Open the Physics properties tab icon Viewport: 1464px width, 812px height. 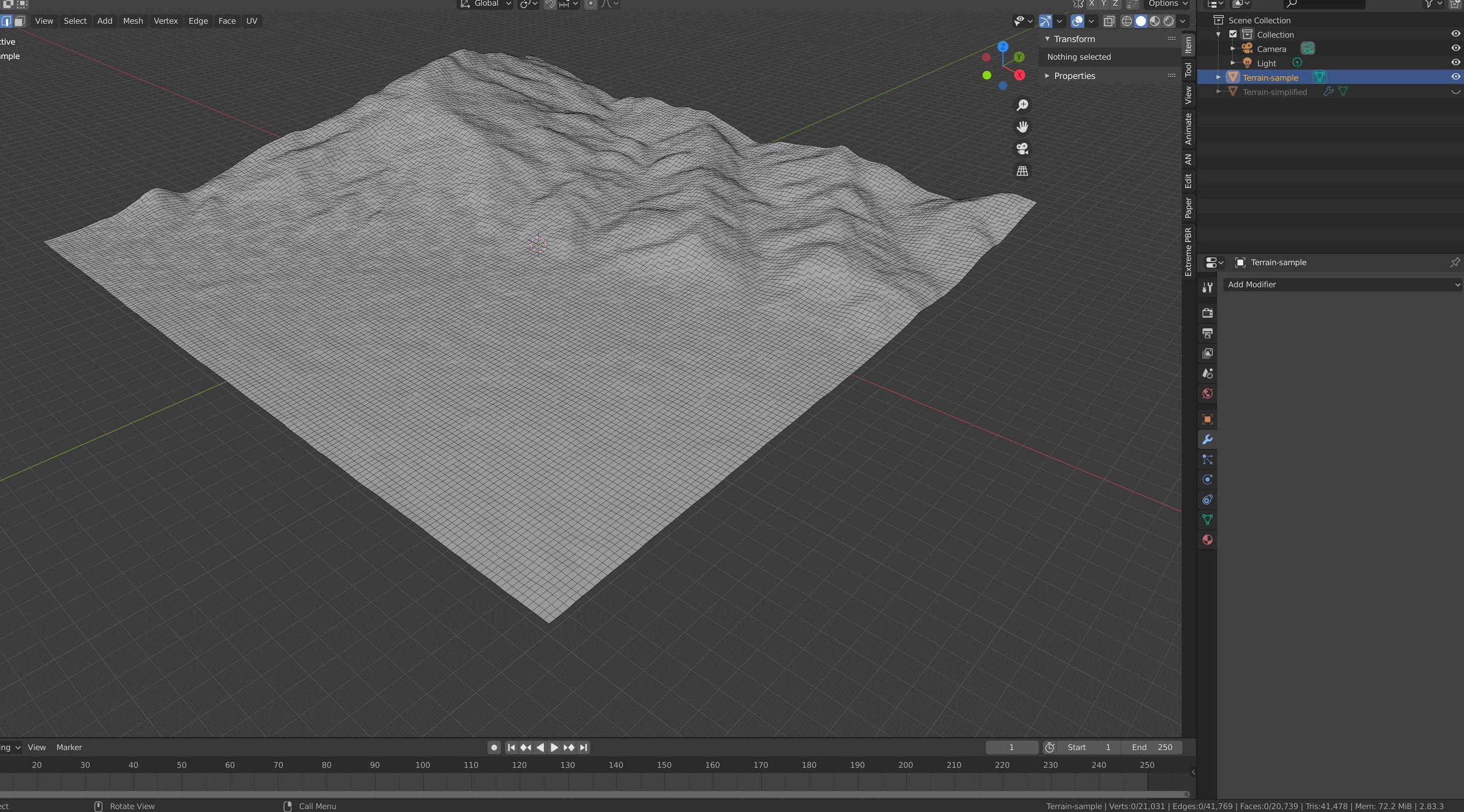point(1207,480)
